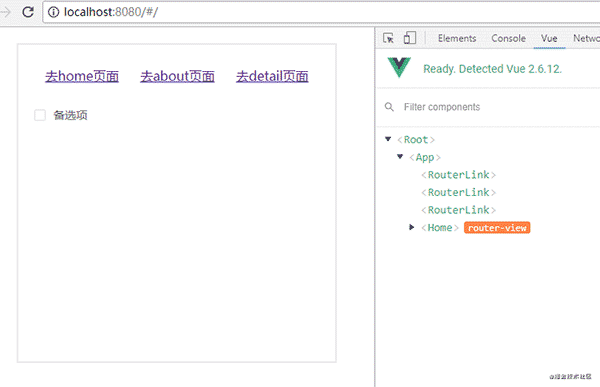Click 'Ready. Detected Vue 2.6.12.' message

coord(492,69)
